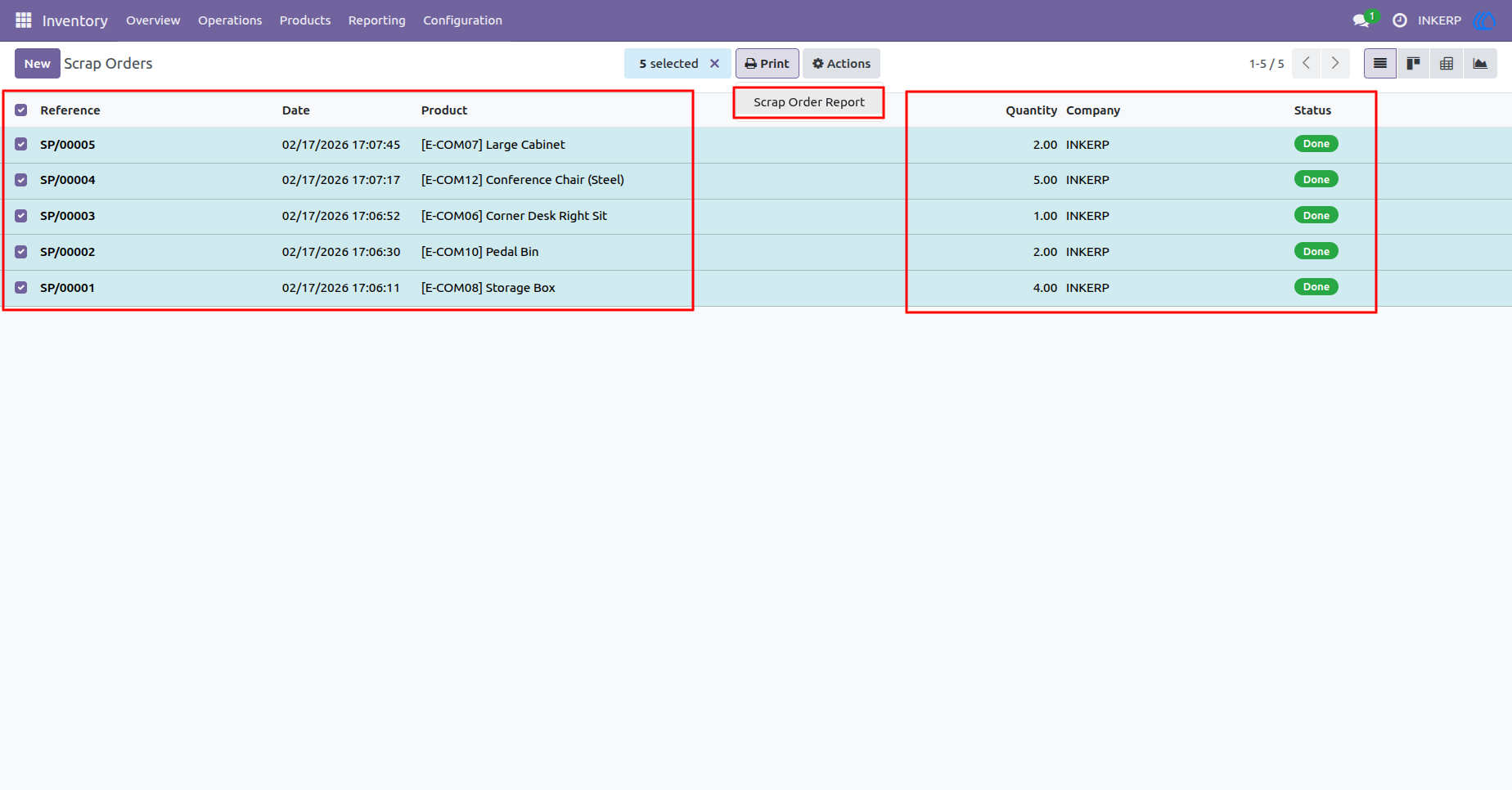Sort by the Quantity column header

point(1031,110)
